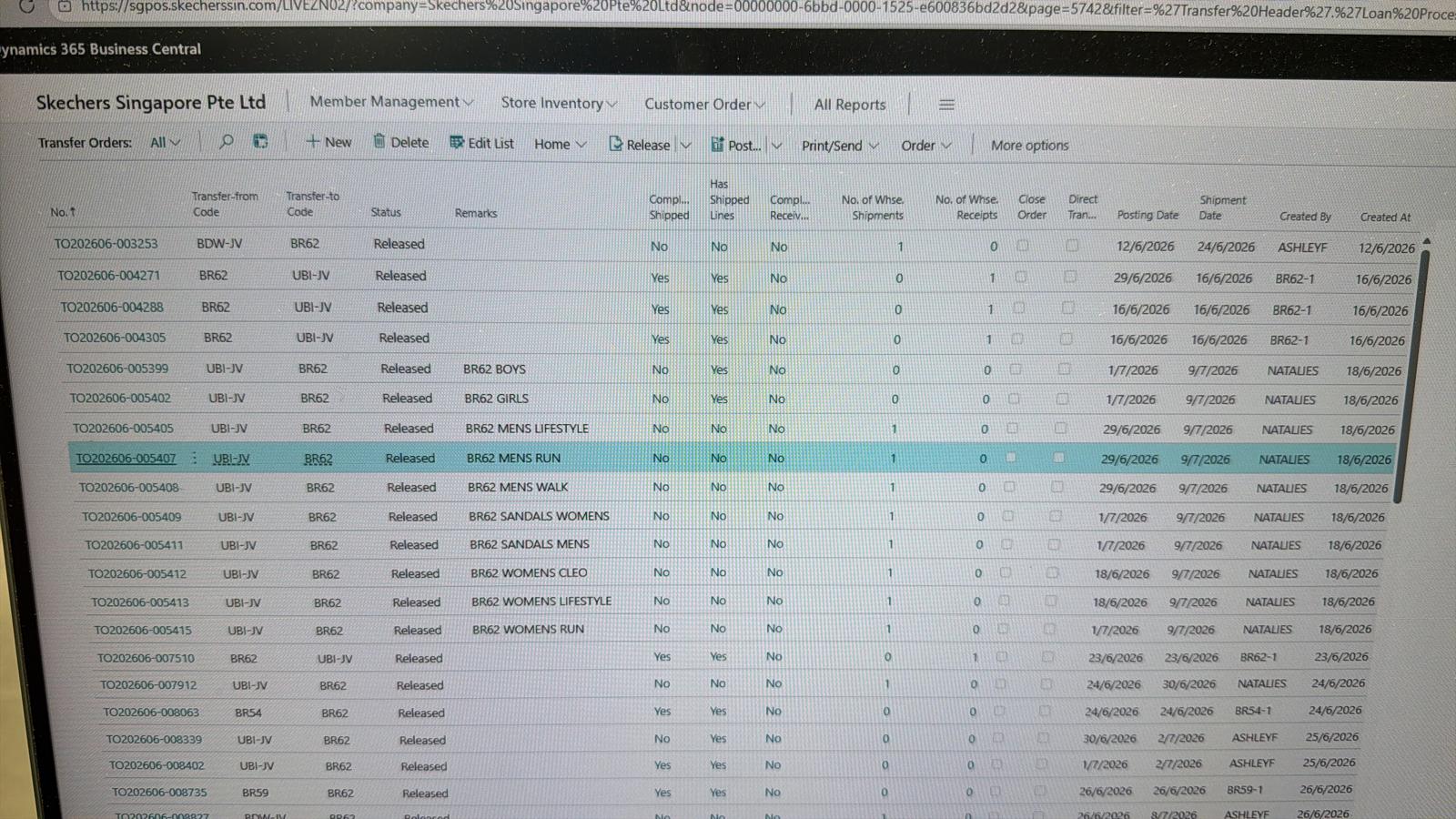The image size is (1456, 819).
Task: Open the search magnifier in Transfer Orders
Action: tap(227, 141)
